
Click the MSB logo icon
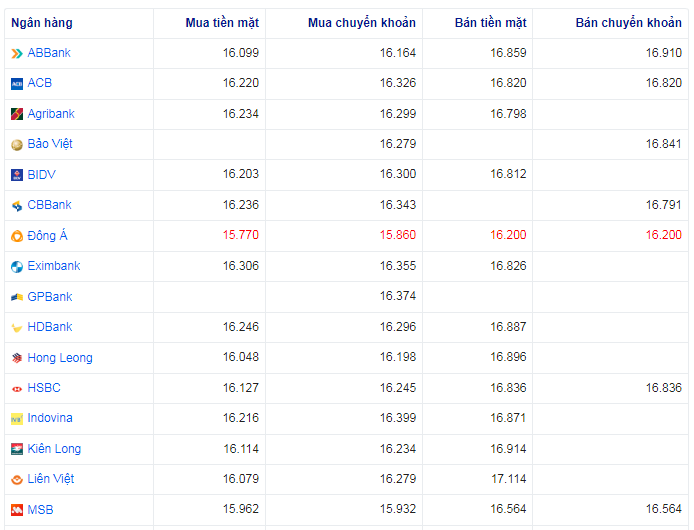point(17,510)
